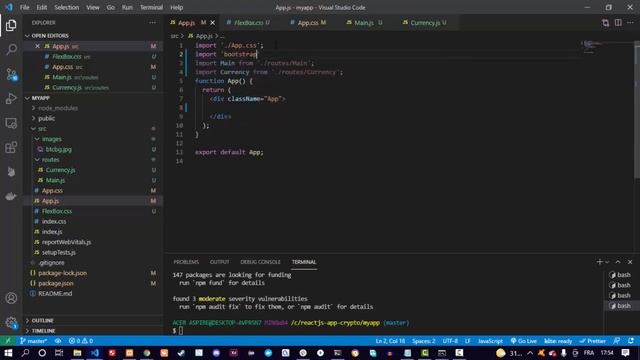Open btcbg.jpg in the explorer

click(x=59, y=149)
